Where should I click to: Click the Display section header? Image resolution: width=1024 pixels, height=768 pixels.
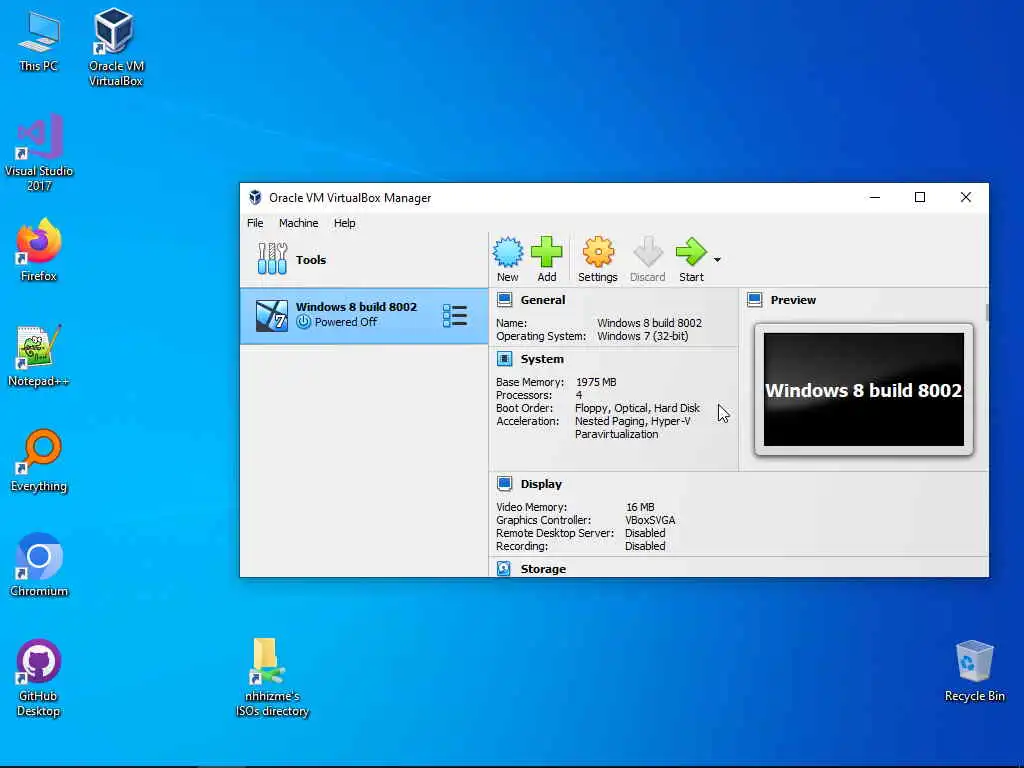coord(541,484)
